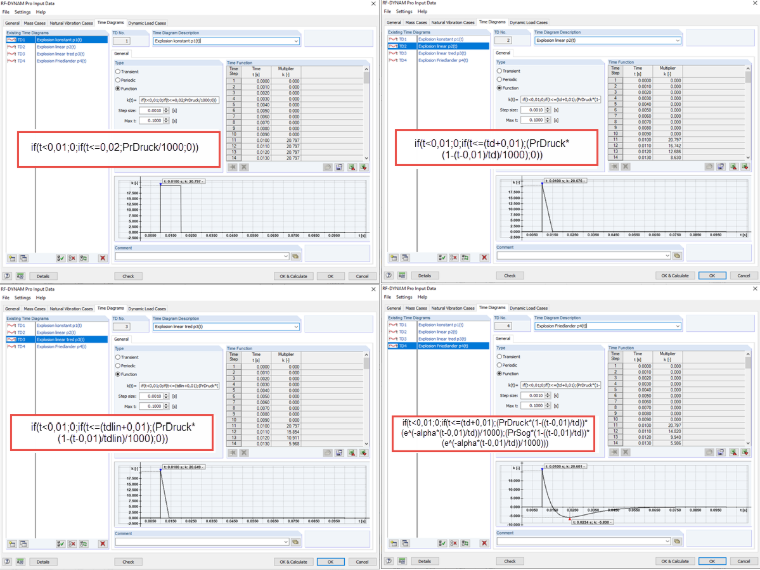This screenshot has width=760, height=570.
Task: Open description dropdown 'Explosion linear tred p3(t)'
Action: (x=296, y=327)
